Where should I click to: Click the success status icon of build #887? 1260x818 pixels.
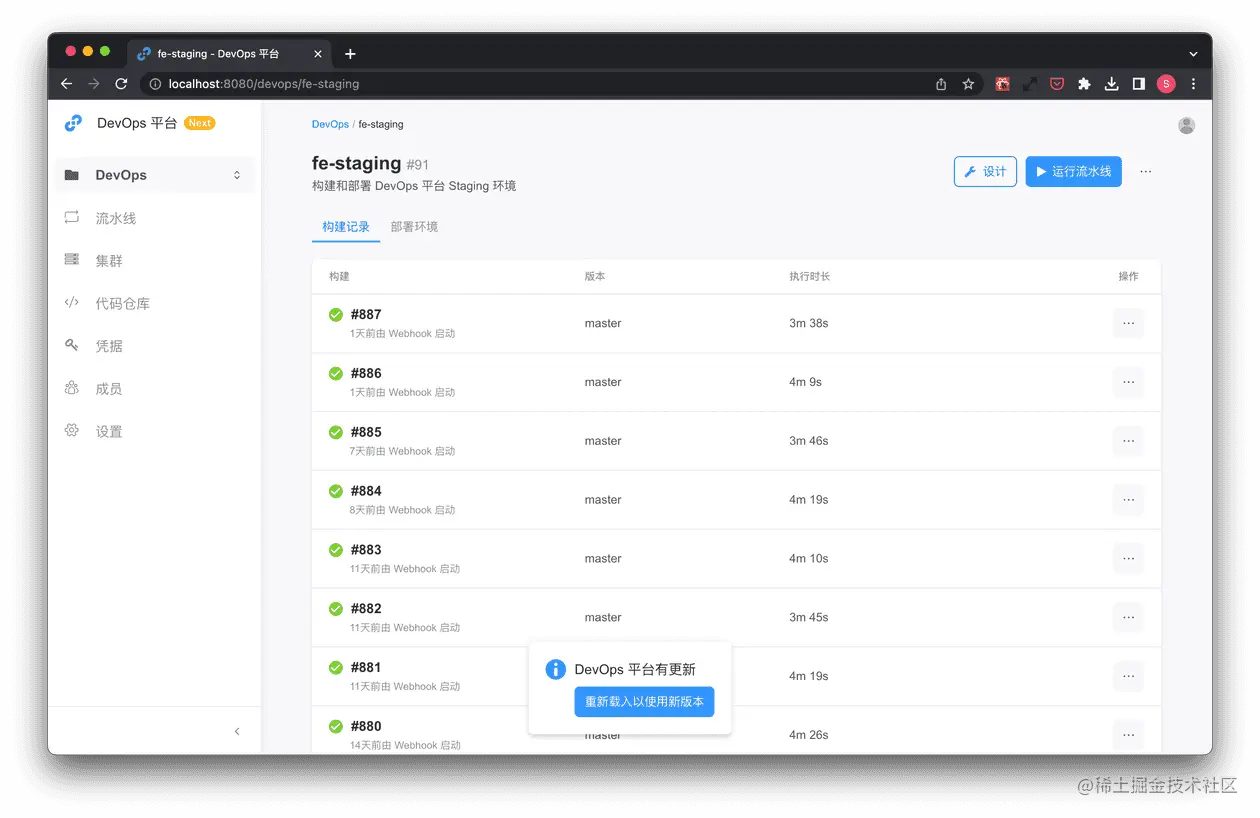tap(336, 315)
